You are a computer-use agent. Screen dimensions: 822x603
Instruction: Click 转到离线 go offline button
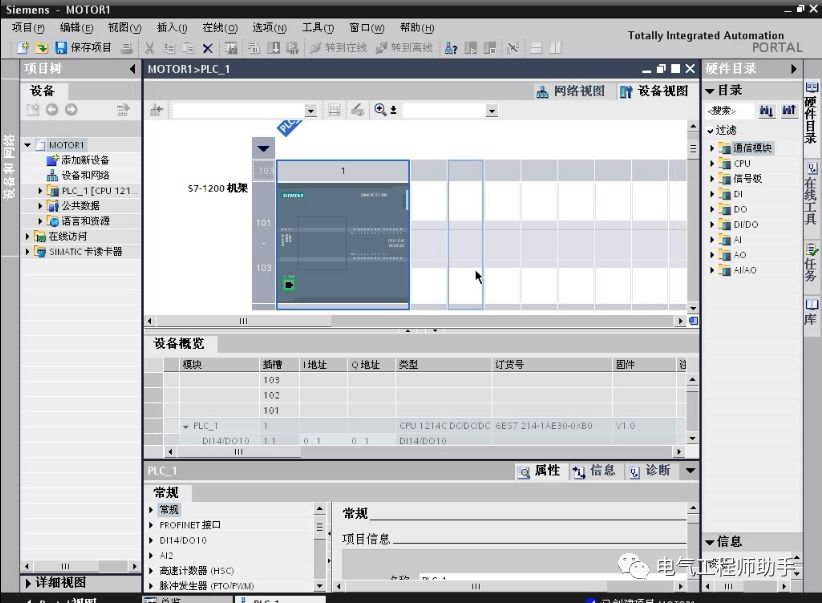[x=404, y=48]
